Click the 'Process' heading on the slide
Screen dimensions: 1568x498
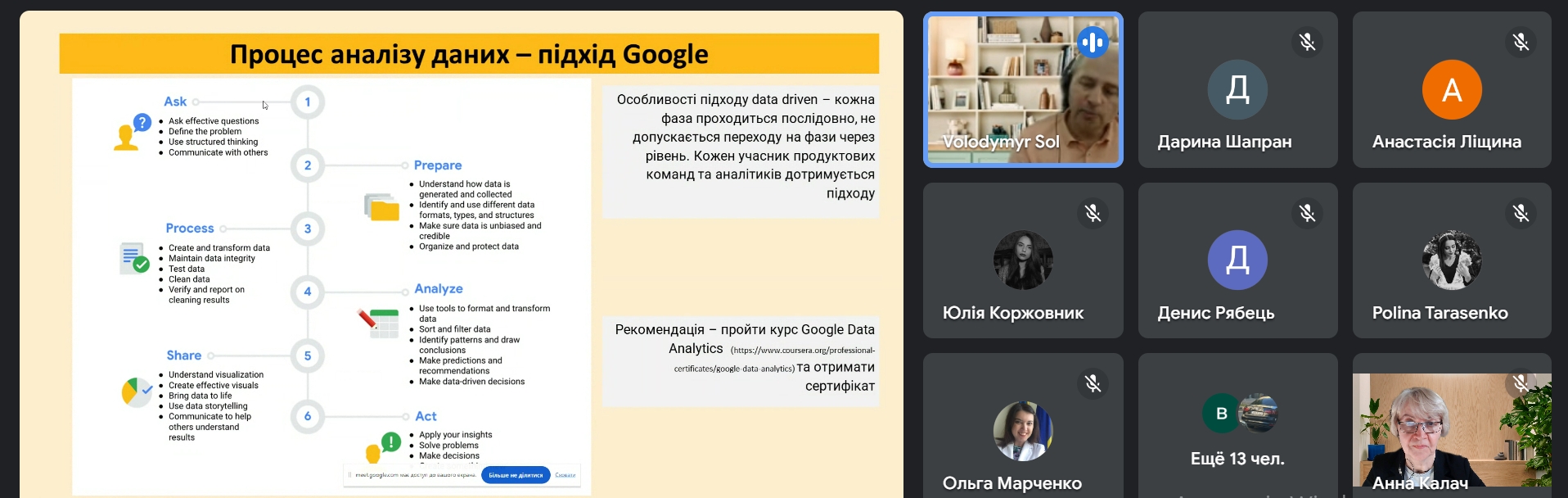[190, 229]
